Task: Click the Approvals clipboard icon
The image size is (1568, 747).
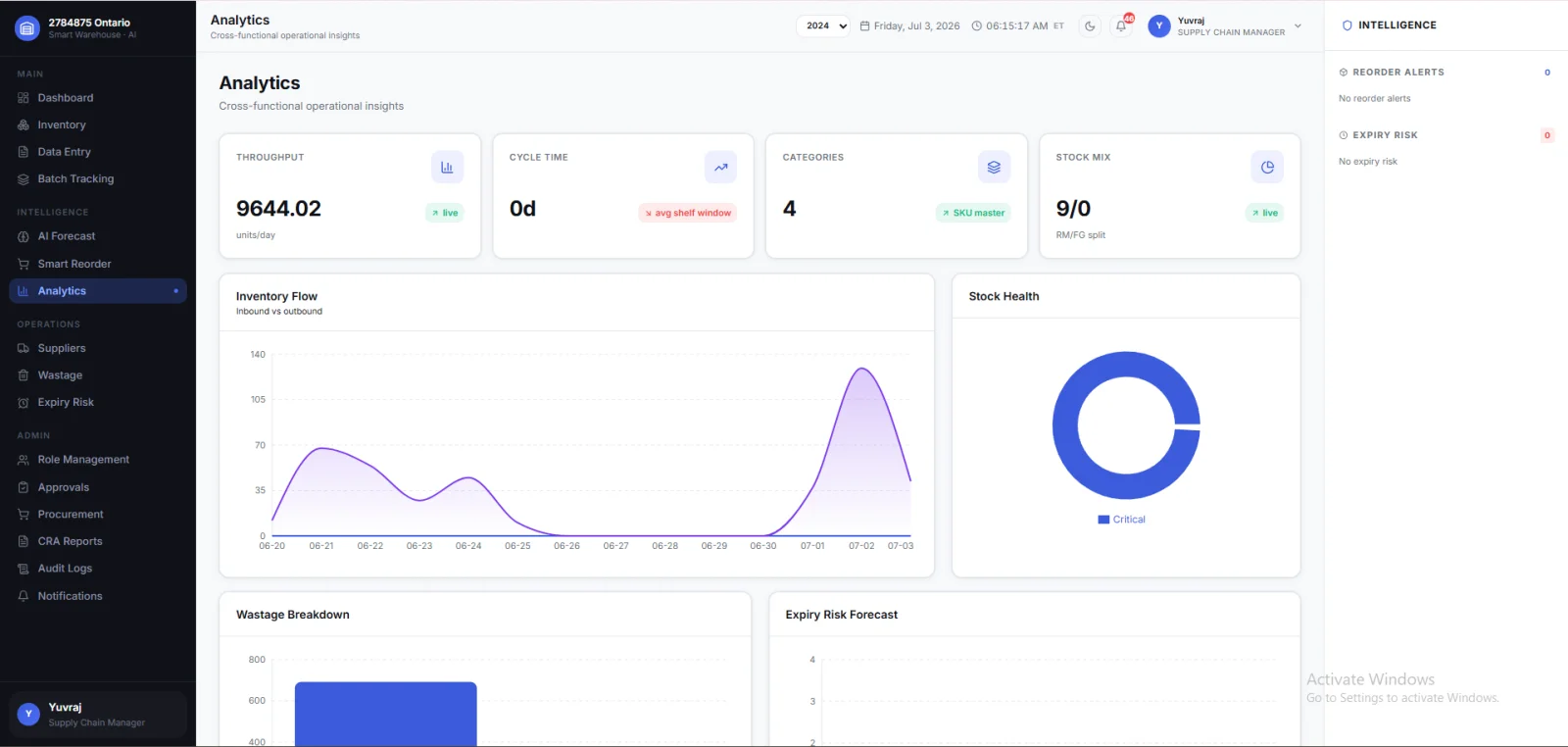Action: (x=24, y=487)
